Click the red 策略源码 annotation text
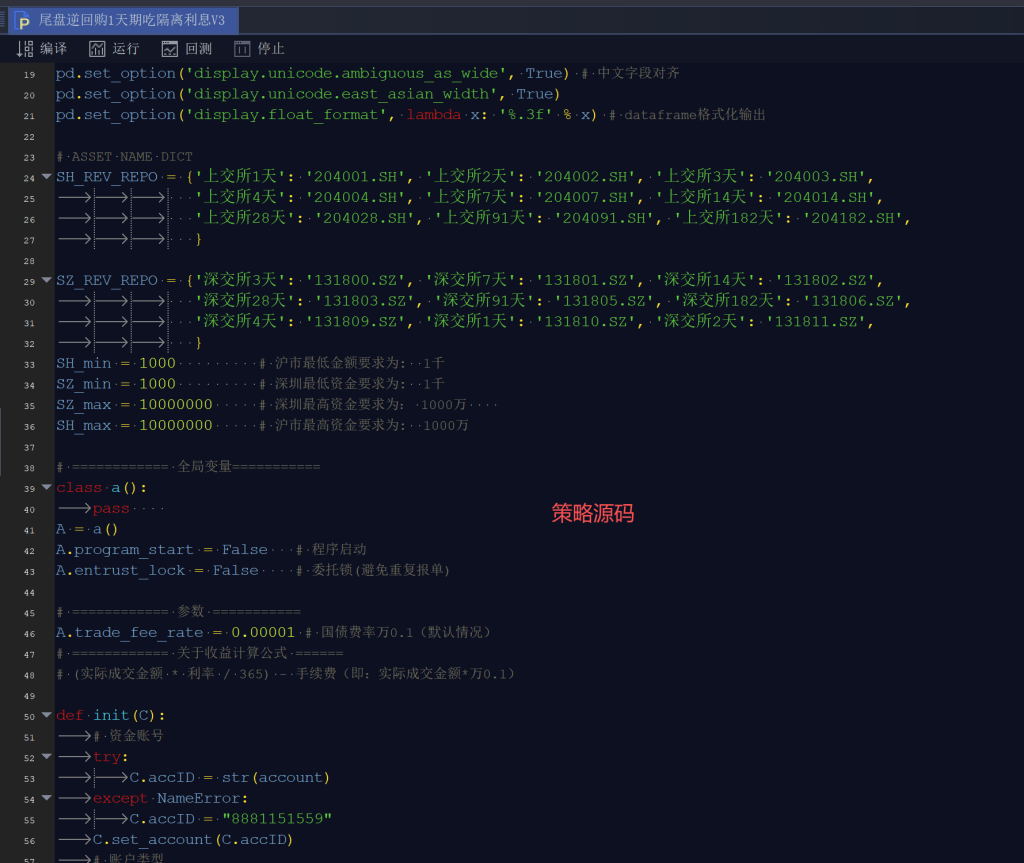Image resolution: width=1024 pixels, height=863 pixels. (592, 514)
